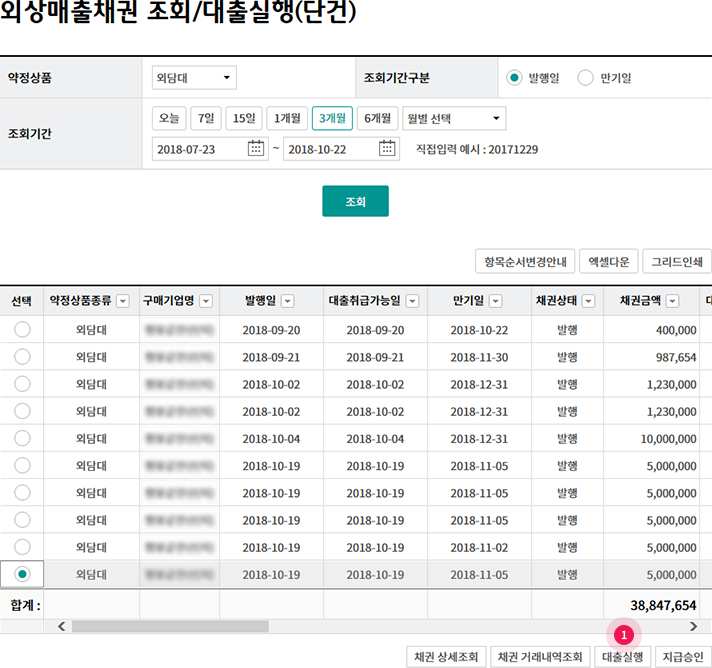Choose the 3개월 period option
The width and height of the screenshot is (712, 668).
pos(331,119)
